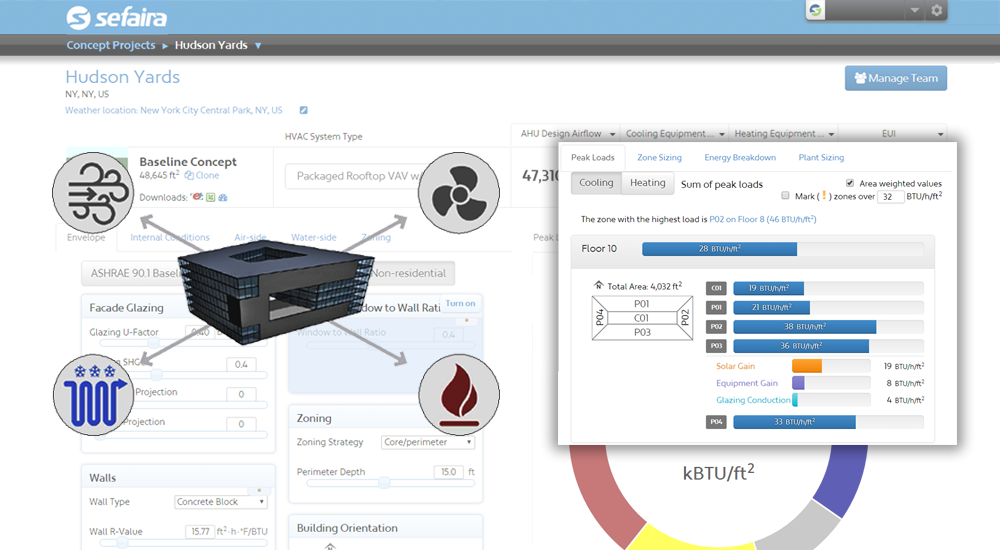The width and height of the screenshot is (1000, 550).
Task: Click the small Sefaira account icon
Action: click(816, 10)
